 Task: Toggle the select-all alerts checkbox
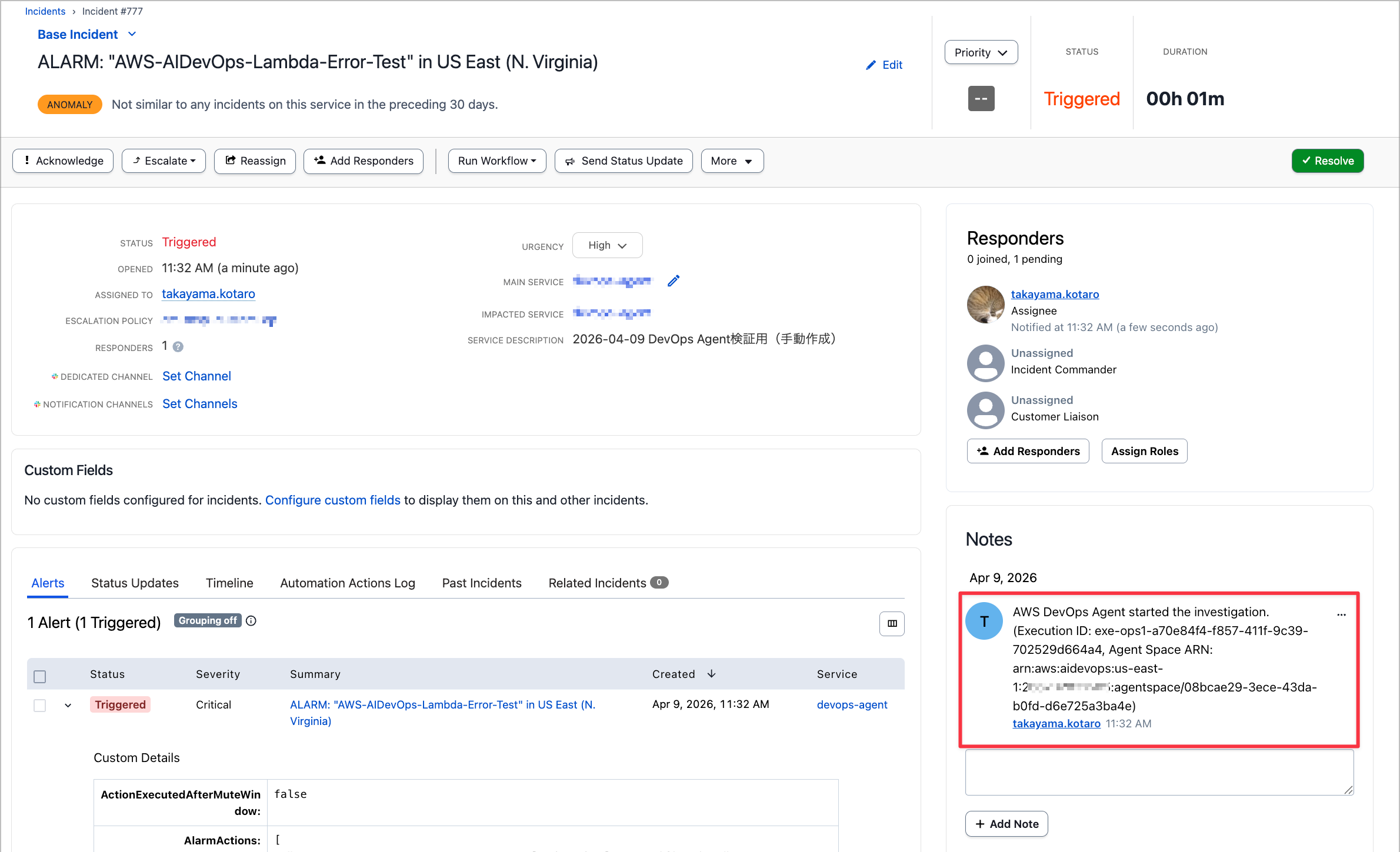click(x=40, y=676)
